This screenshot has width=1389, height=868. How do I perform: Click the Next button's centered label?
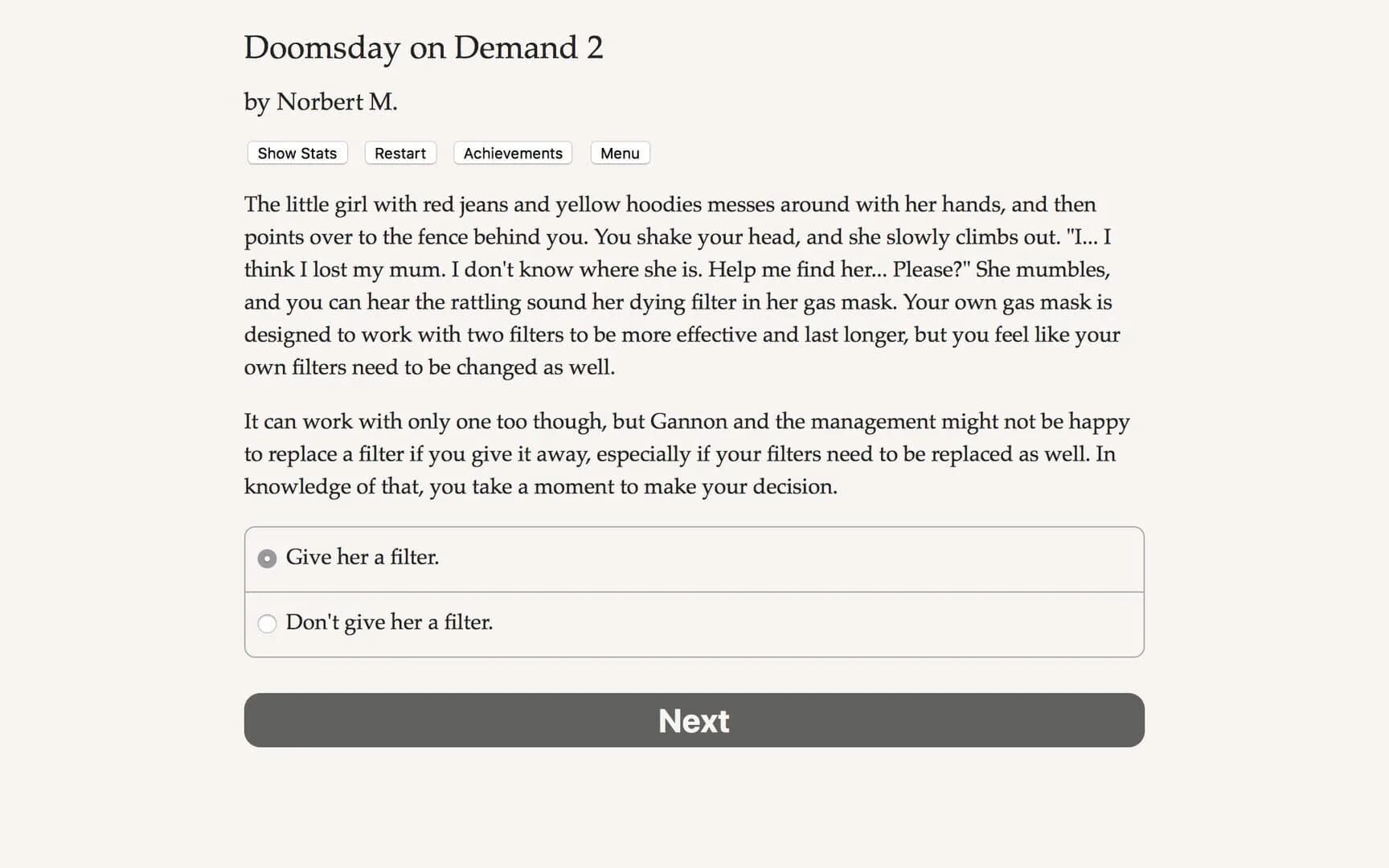(x=694, y=721)
